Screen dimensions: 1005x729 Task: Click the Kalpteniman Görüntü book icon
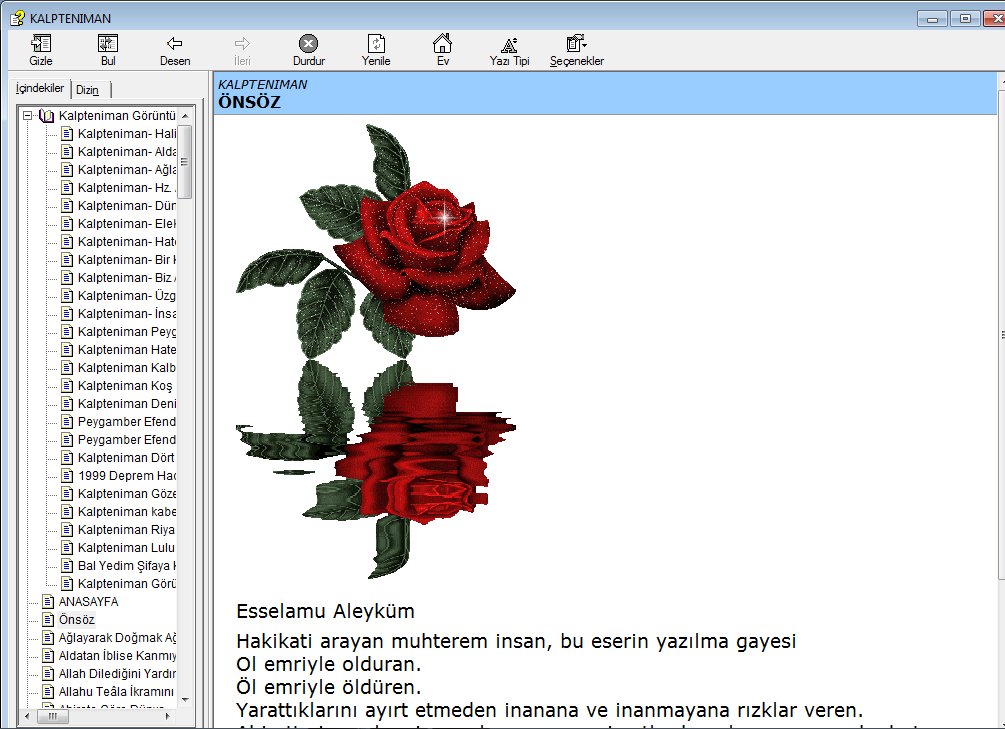[x=47, y=116]
